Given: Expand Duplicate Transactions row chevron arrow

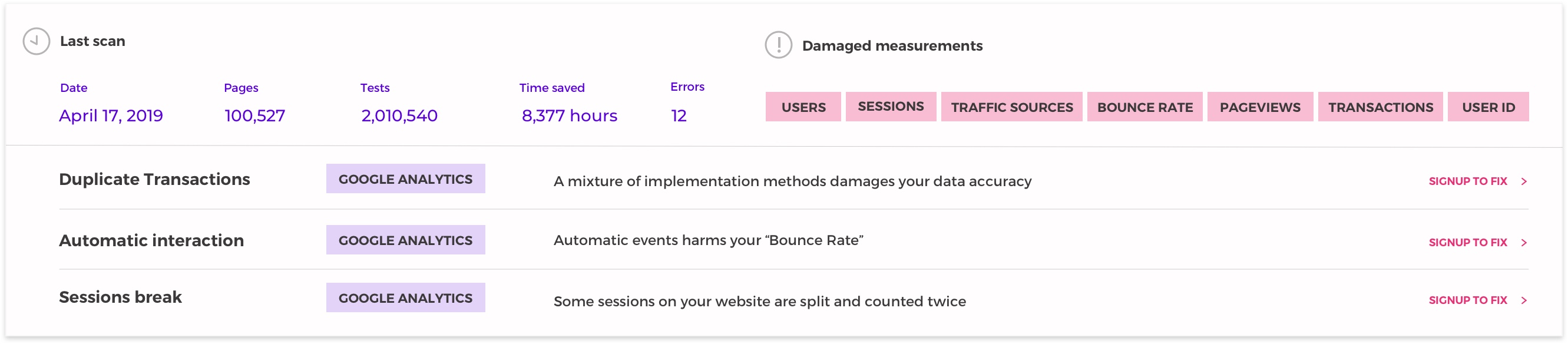Looking at the screenshot, I should point(1524,181).
